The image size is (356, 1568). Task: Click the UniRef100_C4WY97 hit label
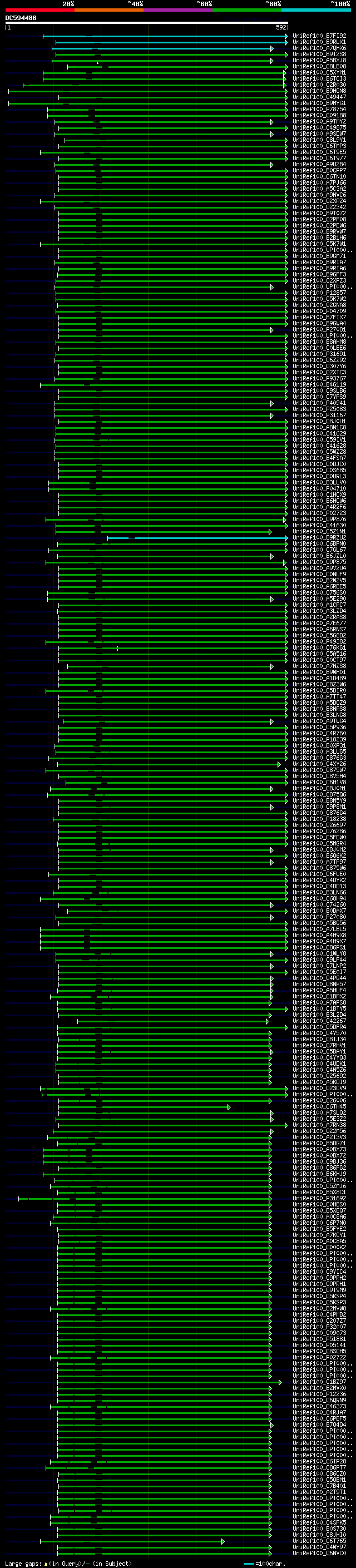click(319, 1547)
